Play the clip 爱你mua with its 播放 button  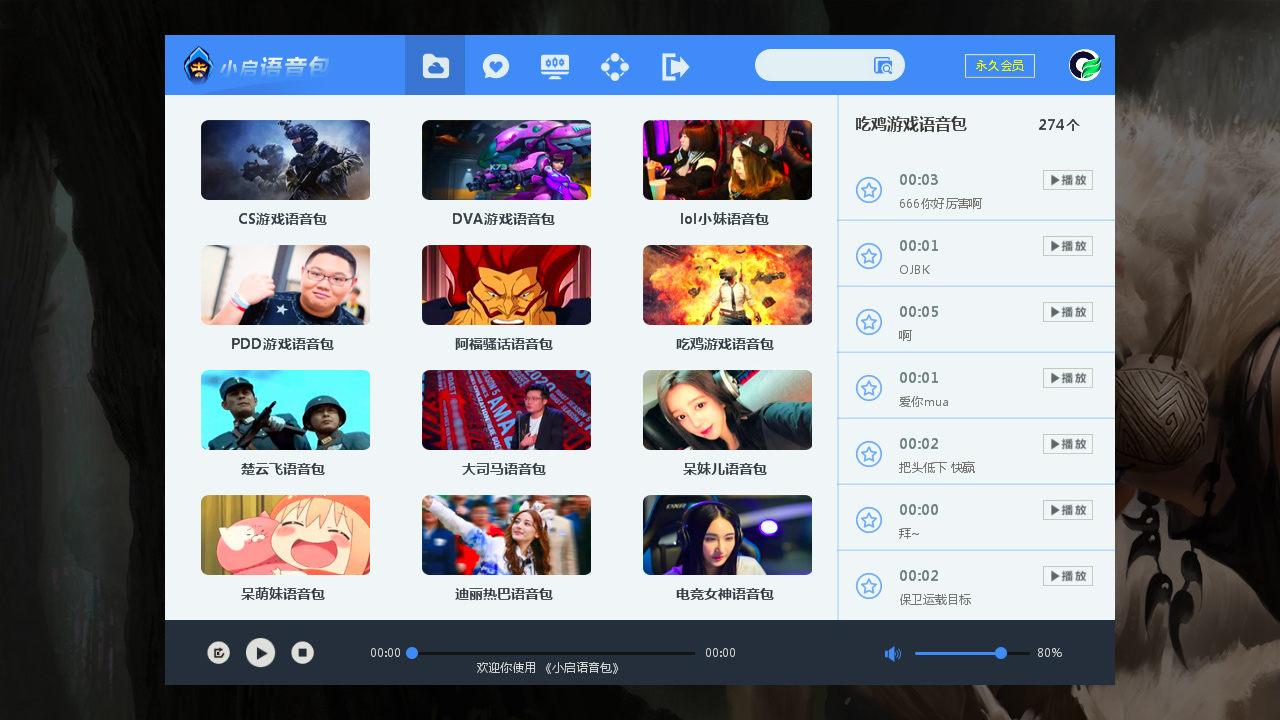[x=1067, y=378]
